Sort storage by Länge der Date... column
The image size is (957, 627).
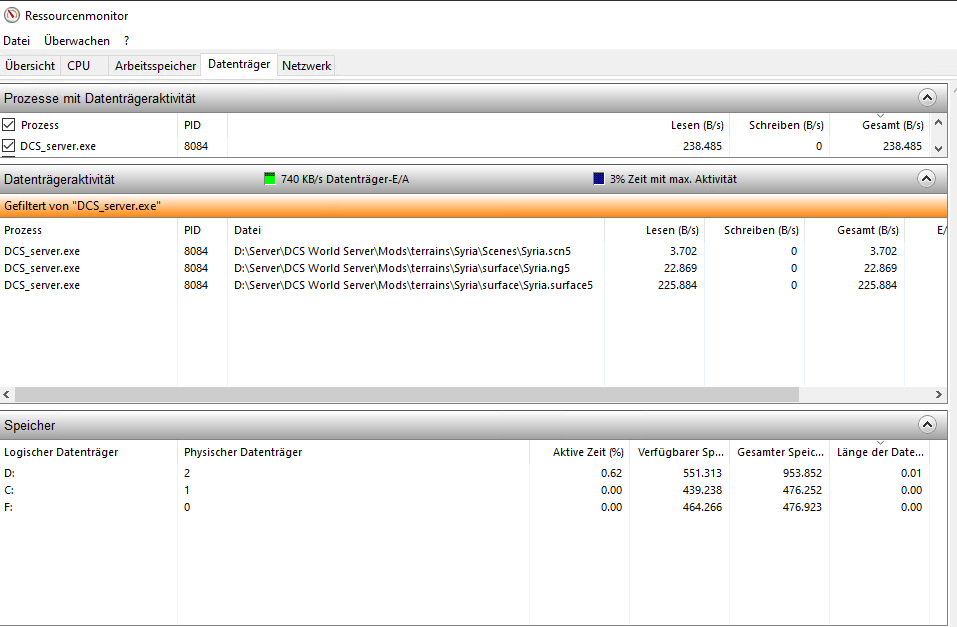[x=880, y=452]
